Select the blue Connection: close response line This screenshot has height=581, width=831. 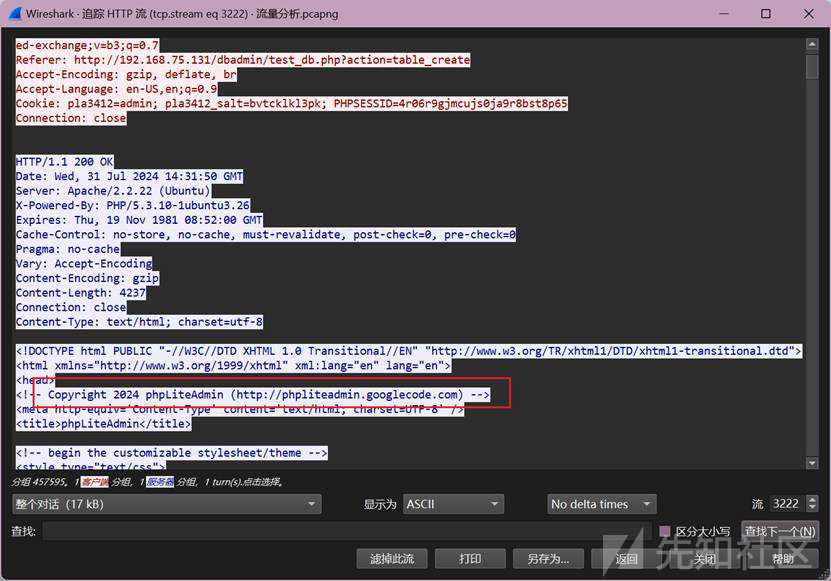pos(71,307)
